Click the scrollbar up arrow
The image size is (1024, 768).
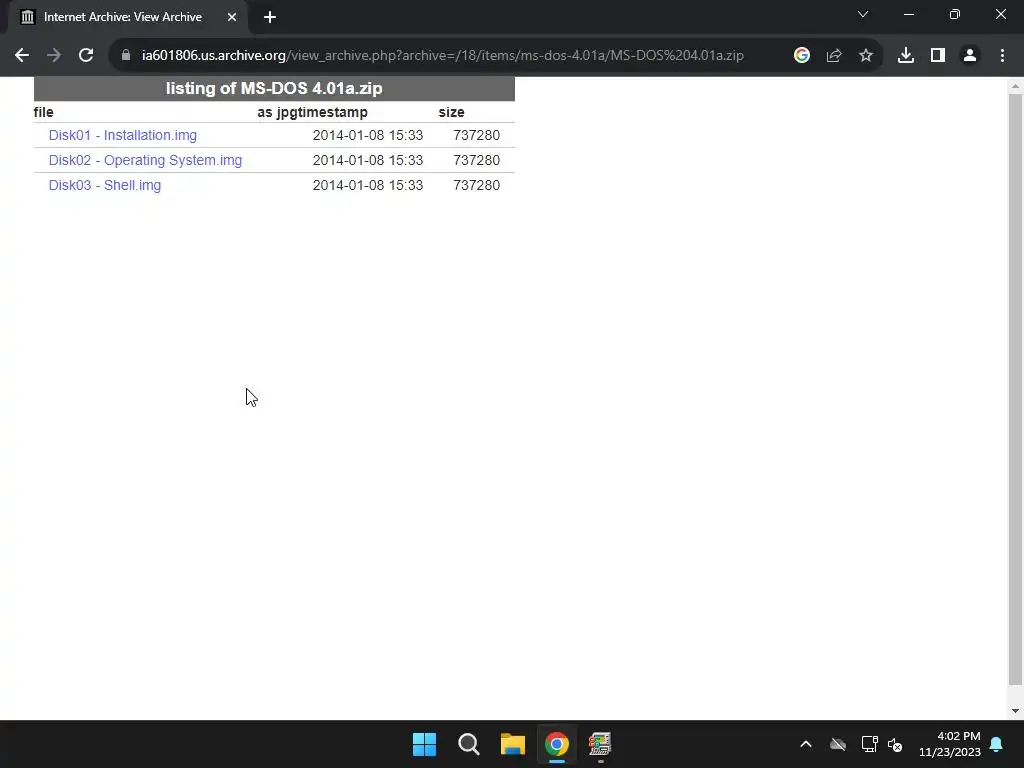click(x=1015, y=86)
